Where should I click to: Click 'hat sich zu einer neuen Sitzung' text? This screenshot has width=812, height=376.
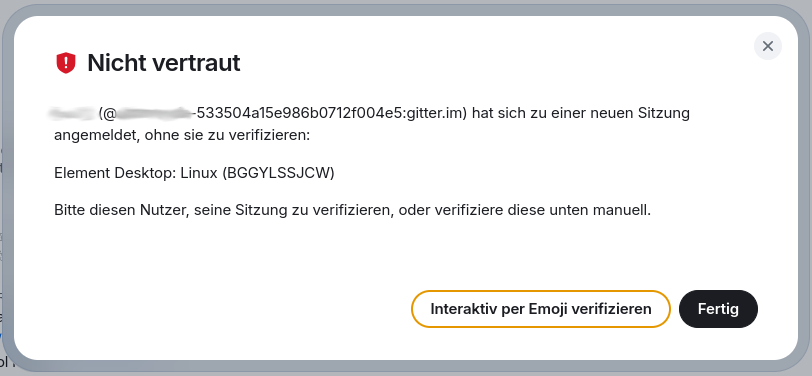pyautogui.click(x=581, y=113)
